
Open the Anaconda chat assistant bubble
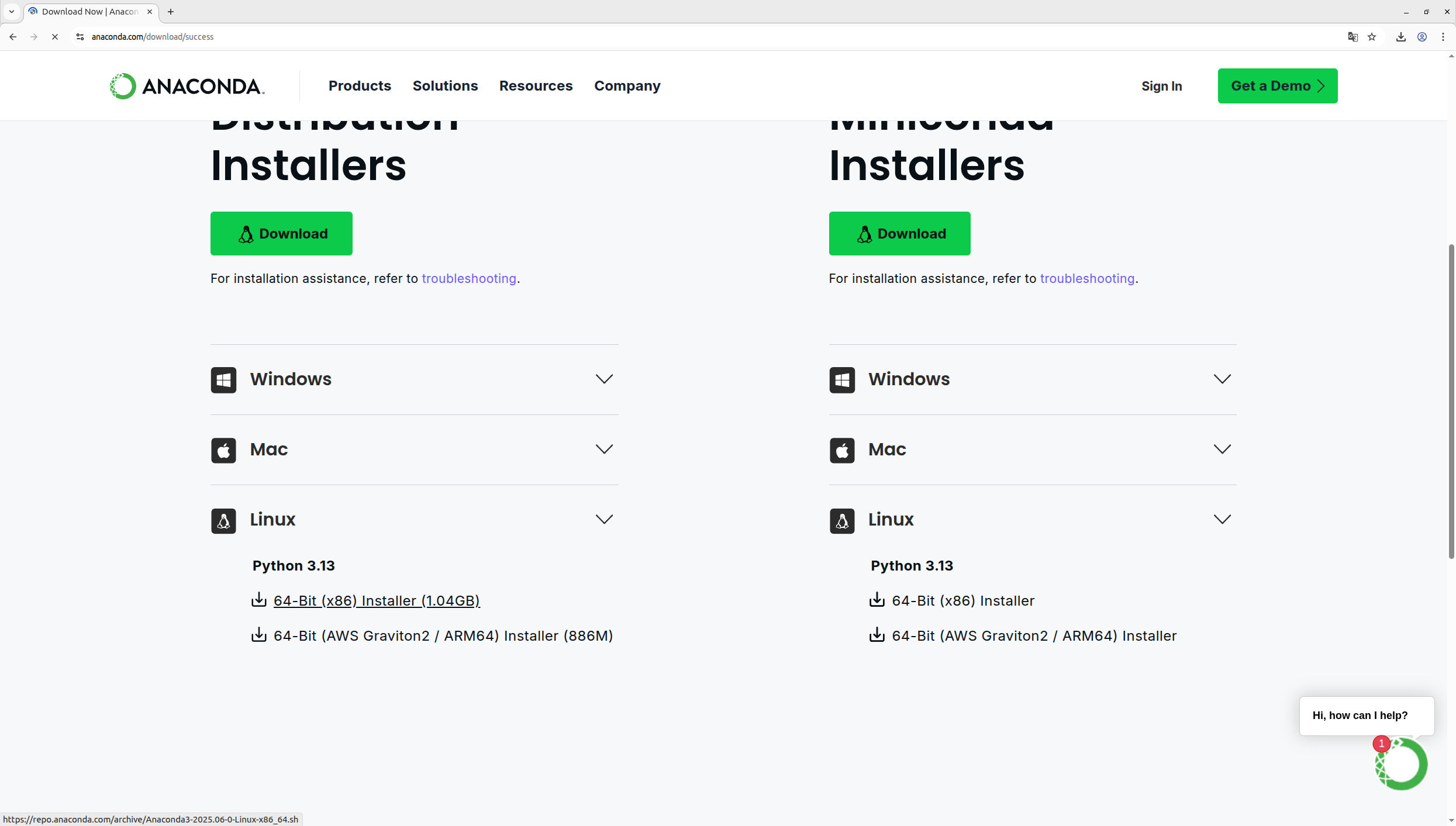[1401, 764]
